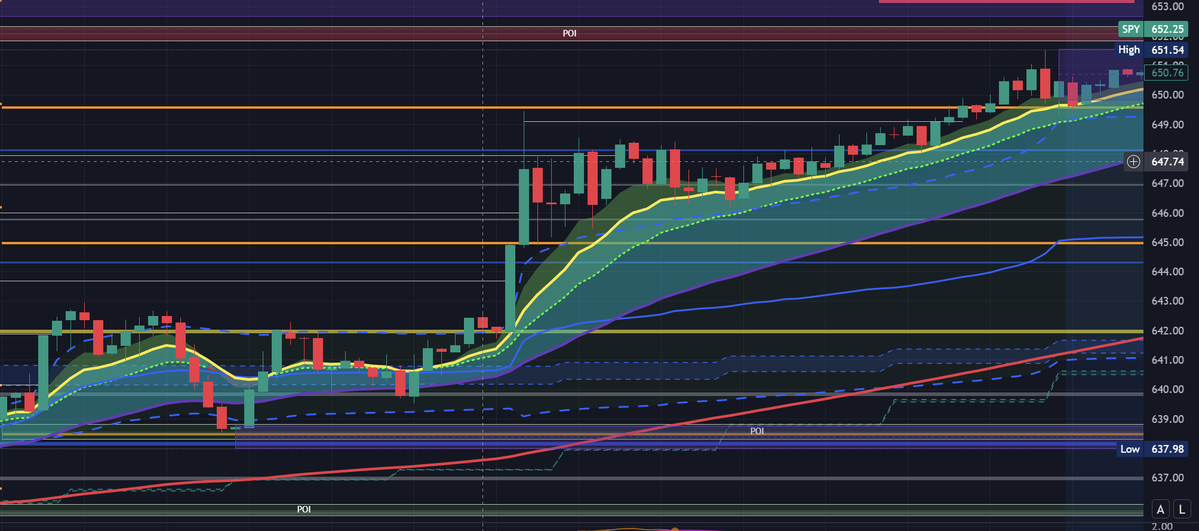Viewport: 1199px width, 531px height.
Task: Click the POI label in the top red zone
Action: point(570,34)
